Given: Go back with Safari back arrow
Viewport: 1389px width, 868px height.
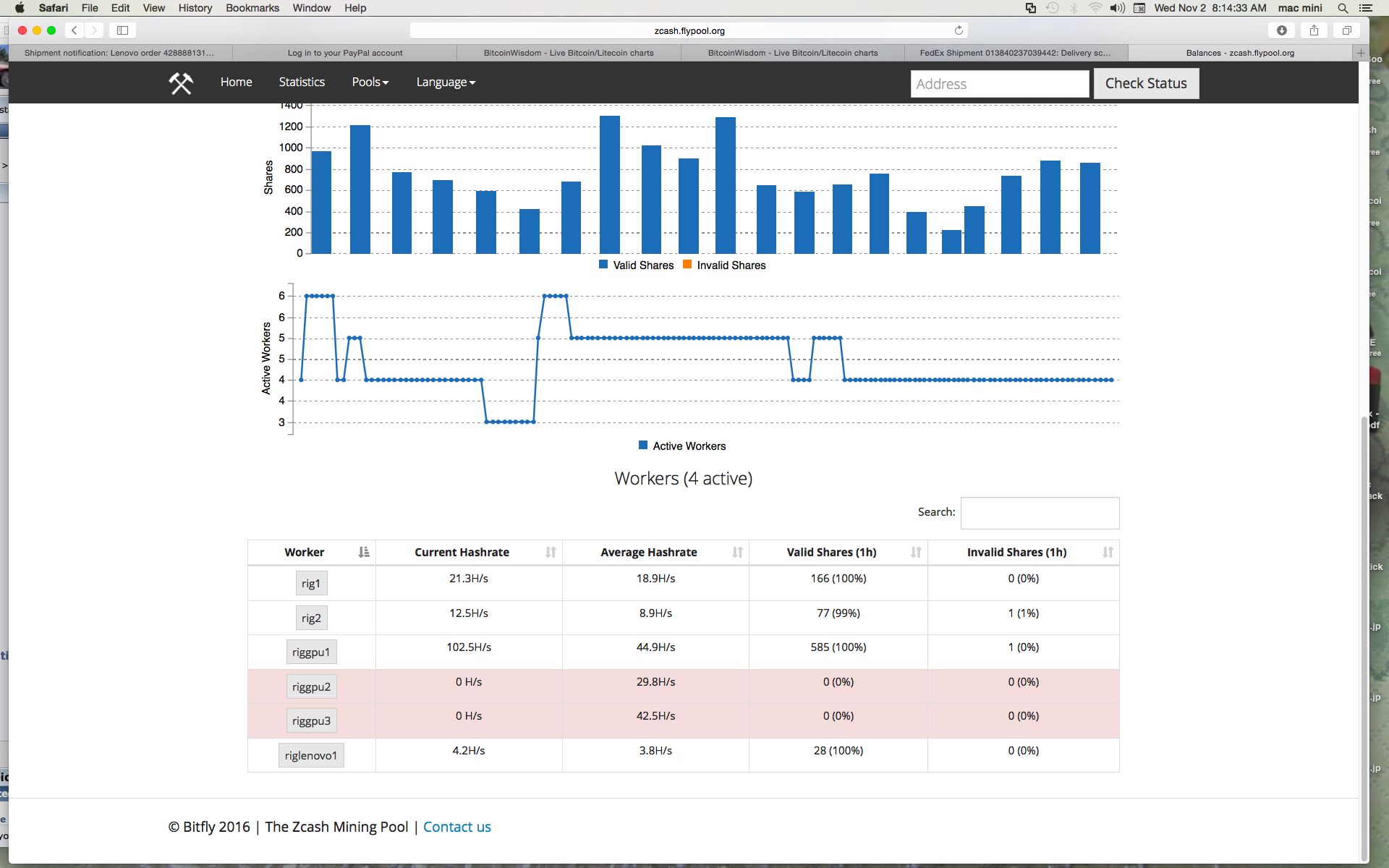Looking at the screenshot, I should click(75, 30).
